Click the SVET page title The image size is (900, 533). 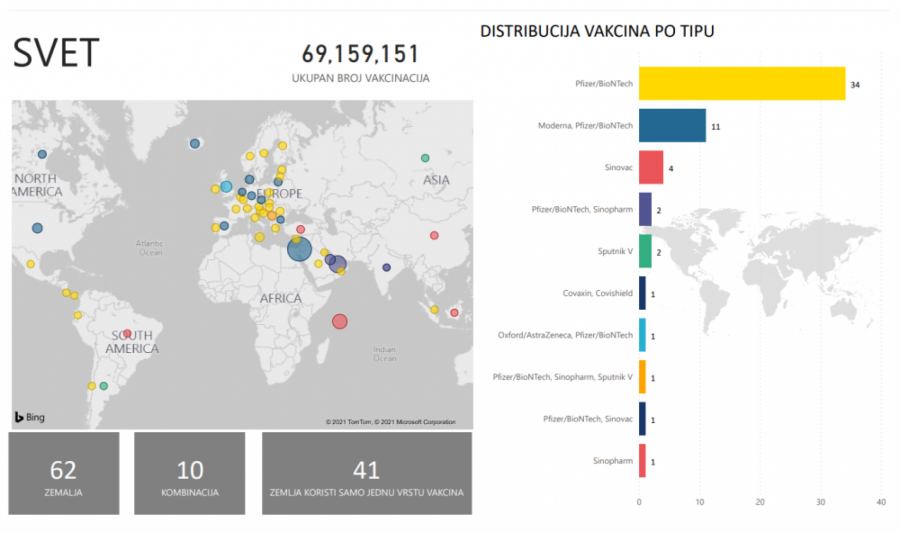tap(56, 54)
